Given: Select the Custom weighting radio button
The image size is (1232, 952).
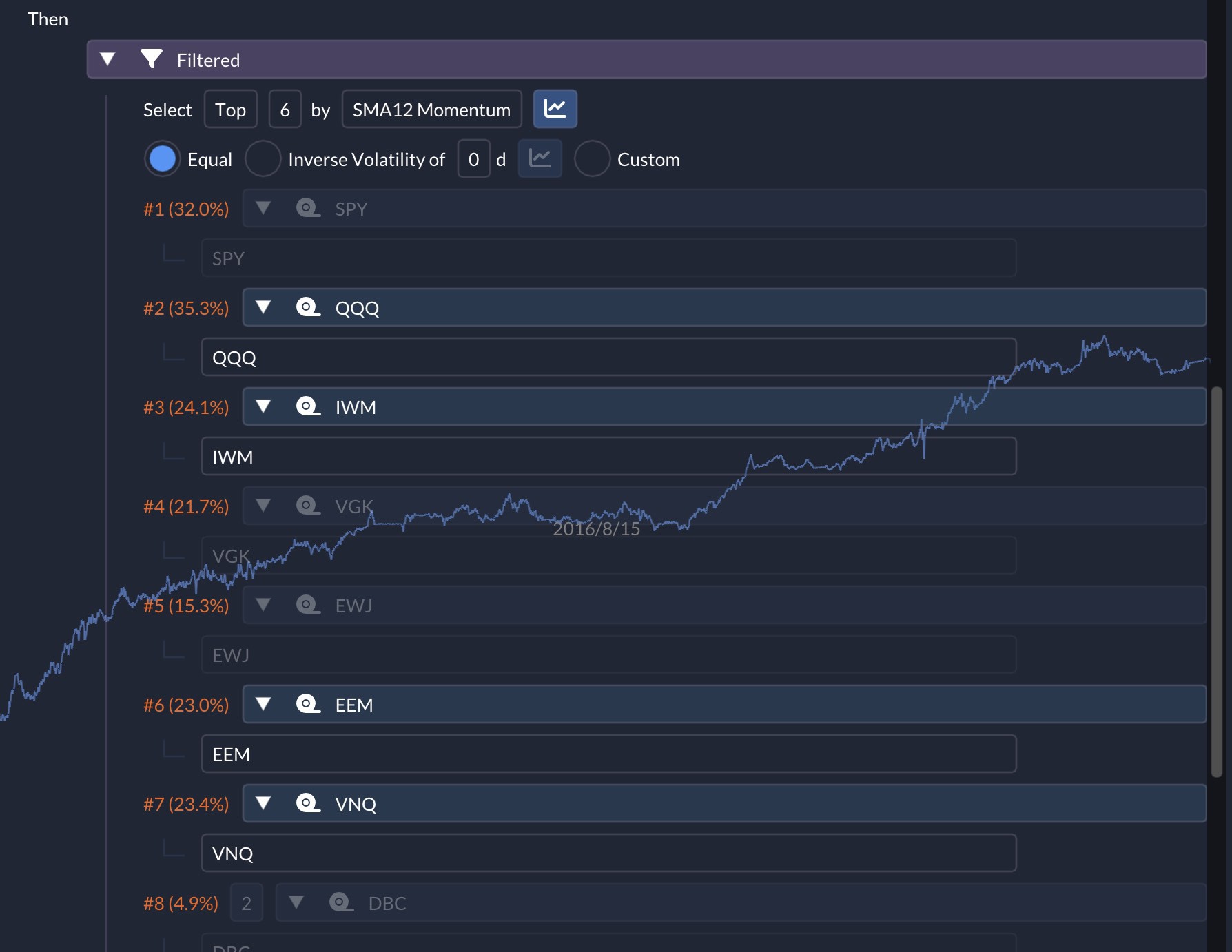Looking at the screenshot, I should coord(593,158).
